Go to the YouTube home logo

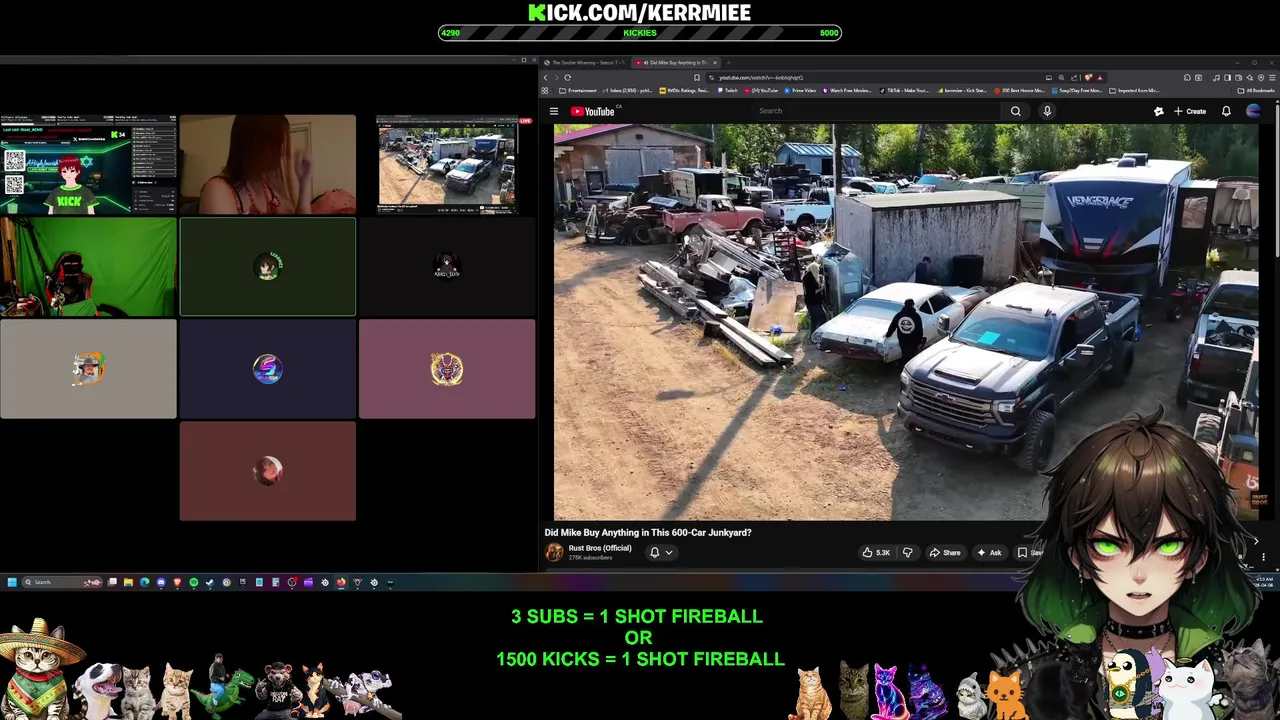click(593, 111)
